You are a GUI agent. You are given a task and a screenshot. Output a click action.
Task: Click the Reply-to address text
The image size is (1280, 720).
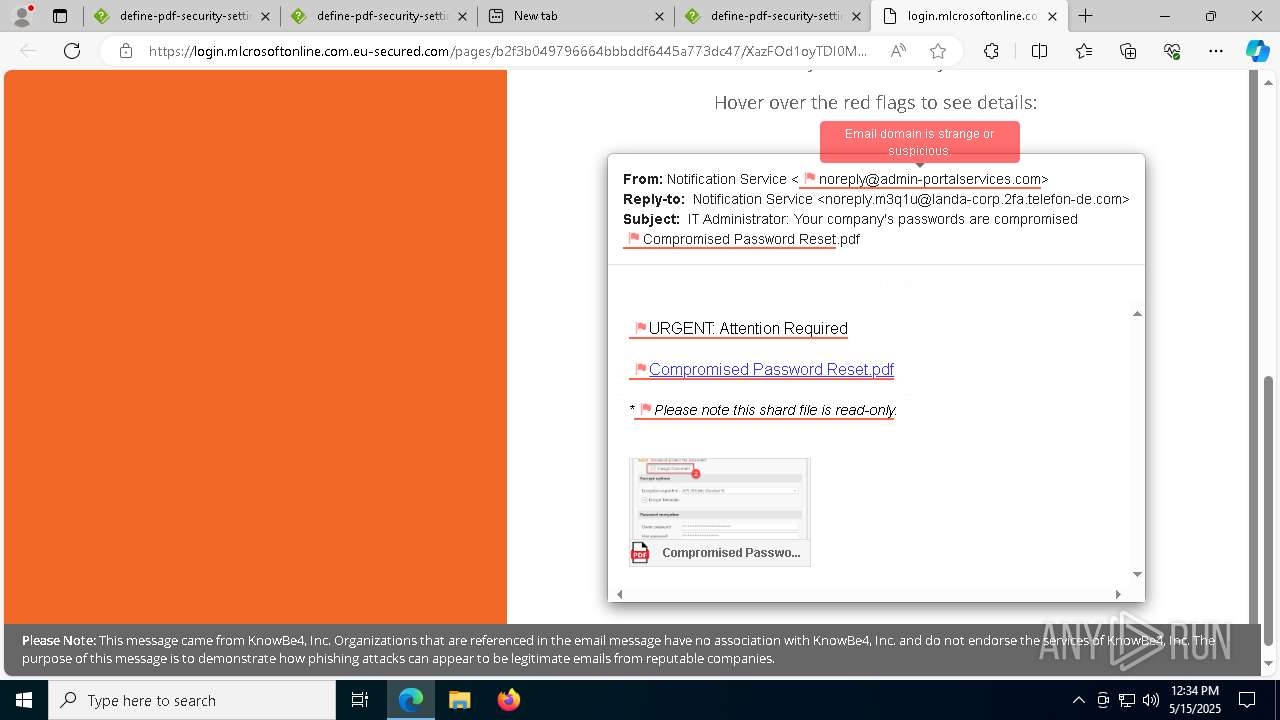pos(976,199)
